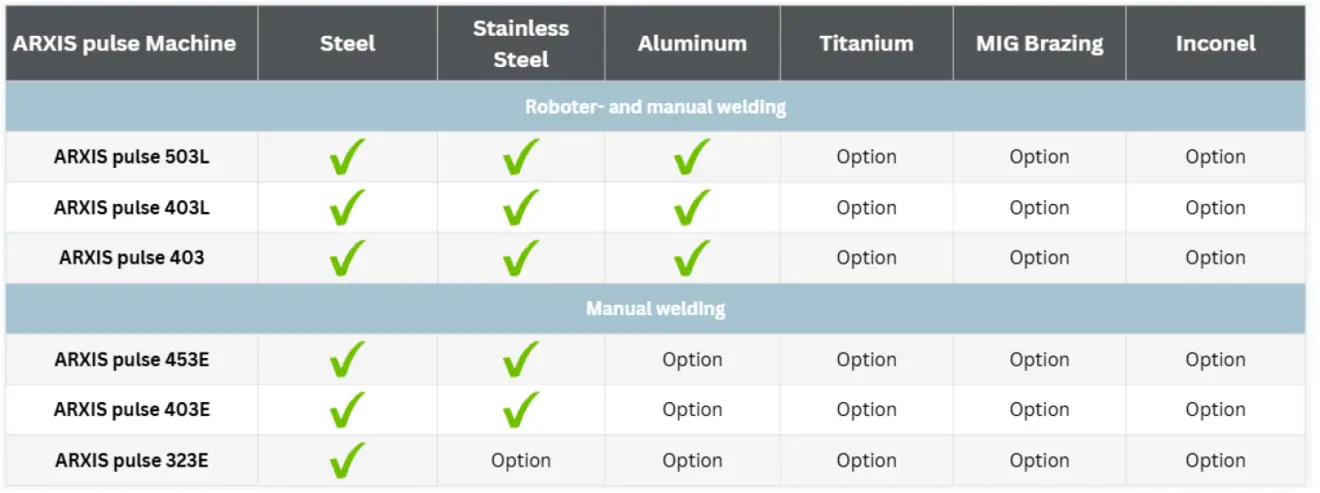Click the ARXIS pulse 453E row label

pyautogui.click(x=131, y=359)
